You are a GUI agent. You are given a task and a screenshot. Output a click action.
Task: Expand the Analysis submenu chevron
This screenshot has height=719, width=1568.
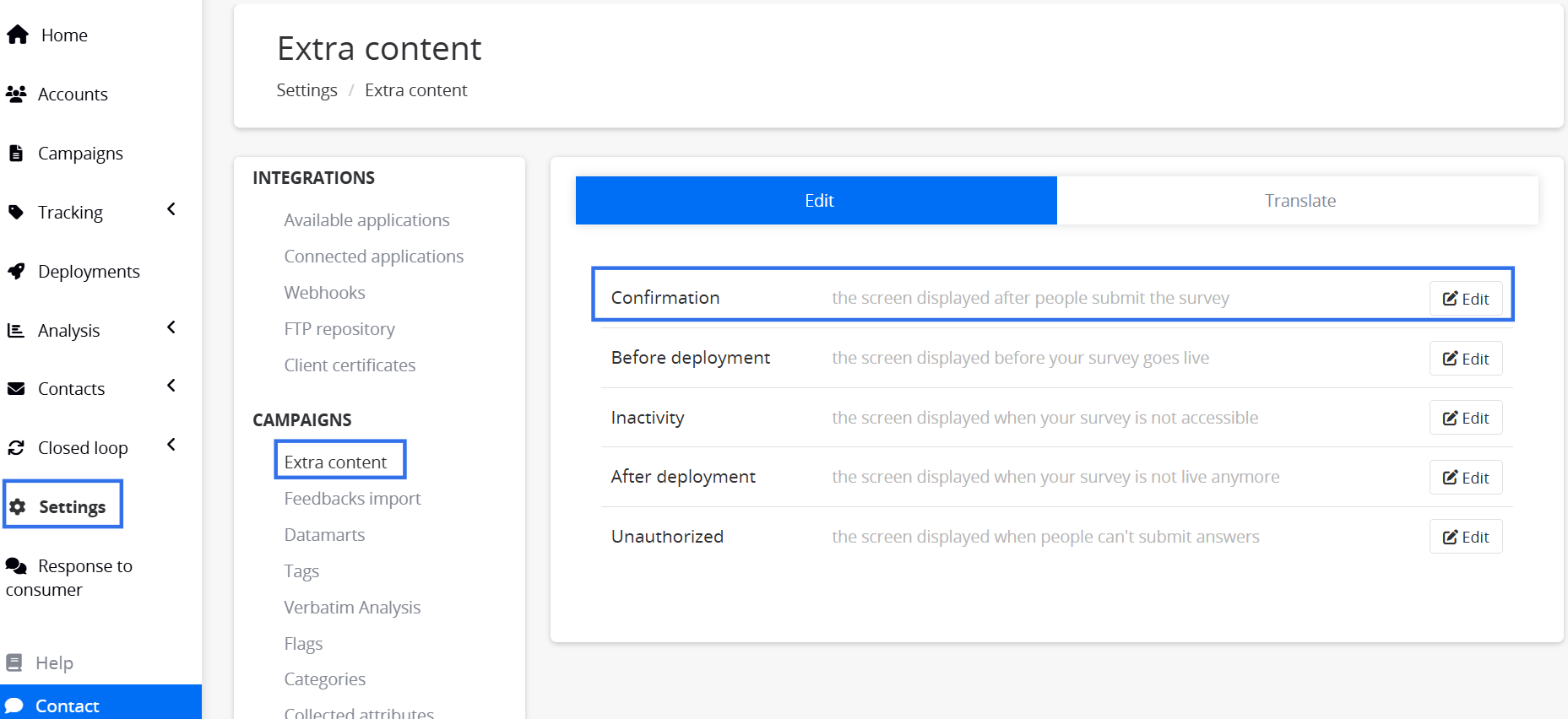tap(171, 327)
